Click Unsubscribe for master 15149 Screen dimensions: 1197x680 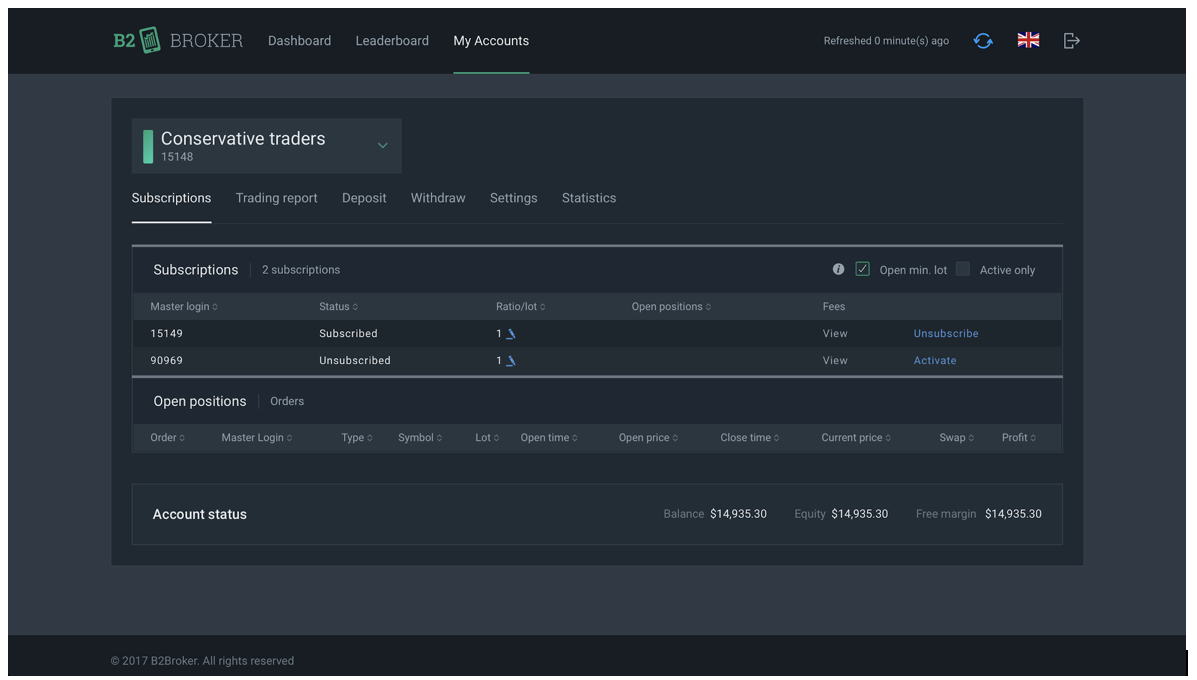pos(946,334)
